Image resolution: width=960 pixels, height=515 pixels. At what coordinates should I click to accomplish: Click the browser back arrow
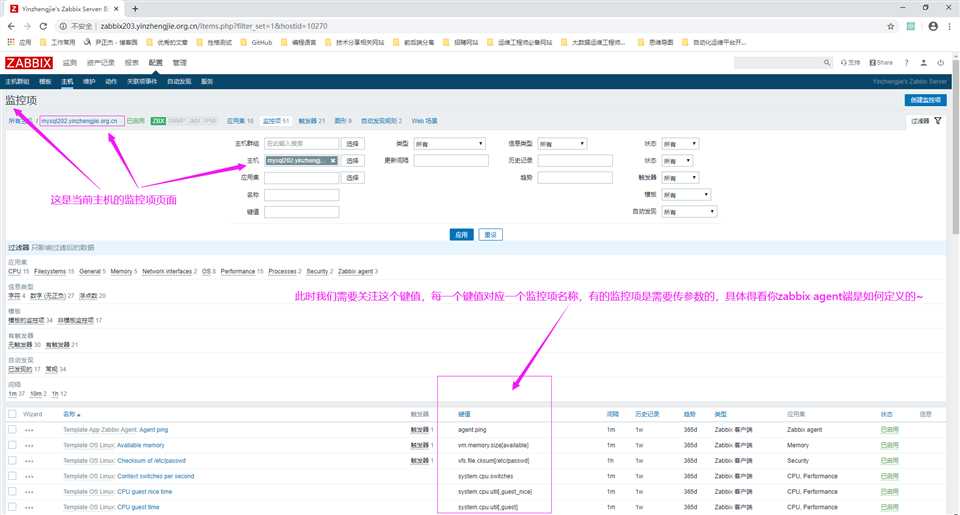[11, 26]
